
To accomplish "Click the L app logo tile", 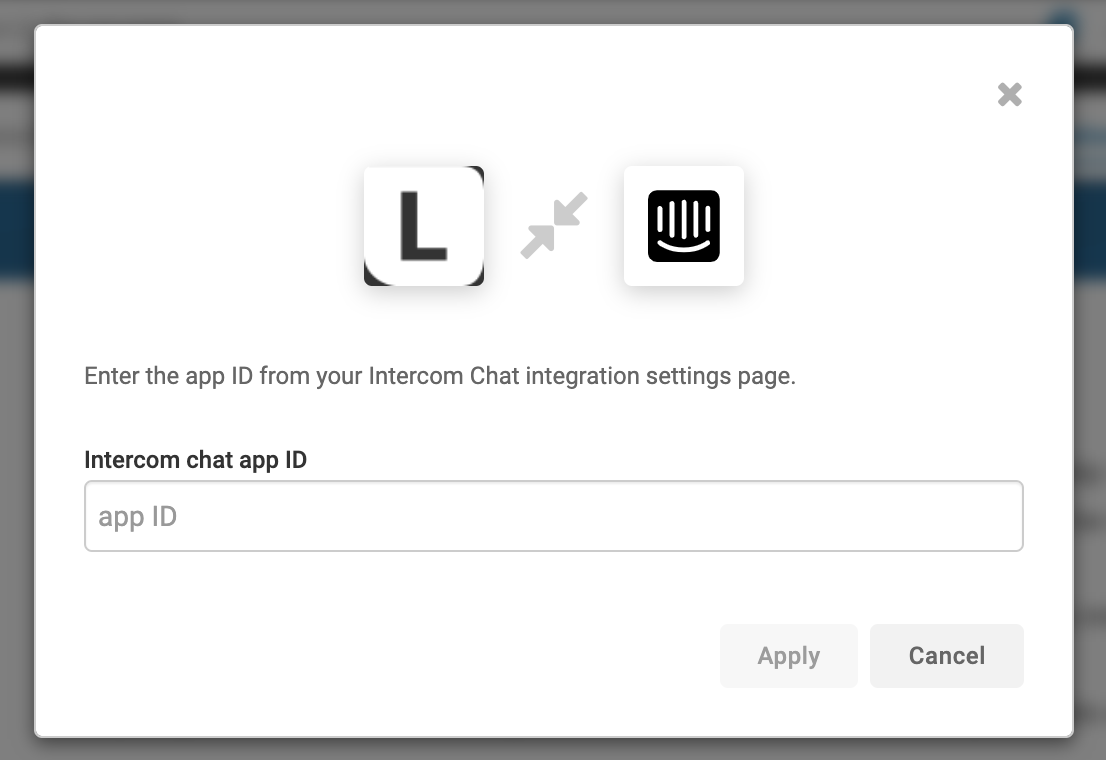I will point(424,226).
